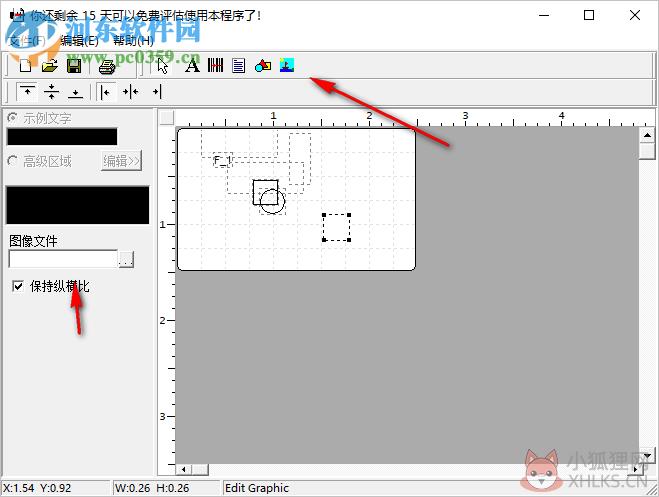The image size is (659, 497).
Task: Click the selected dashed graphic box on the card
Action: (337, 227)
